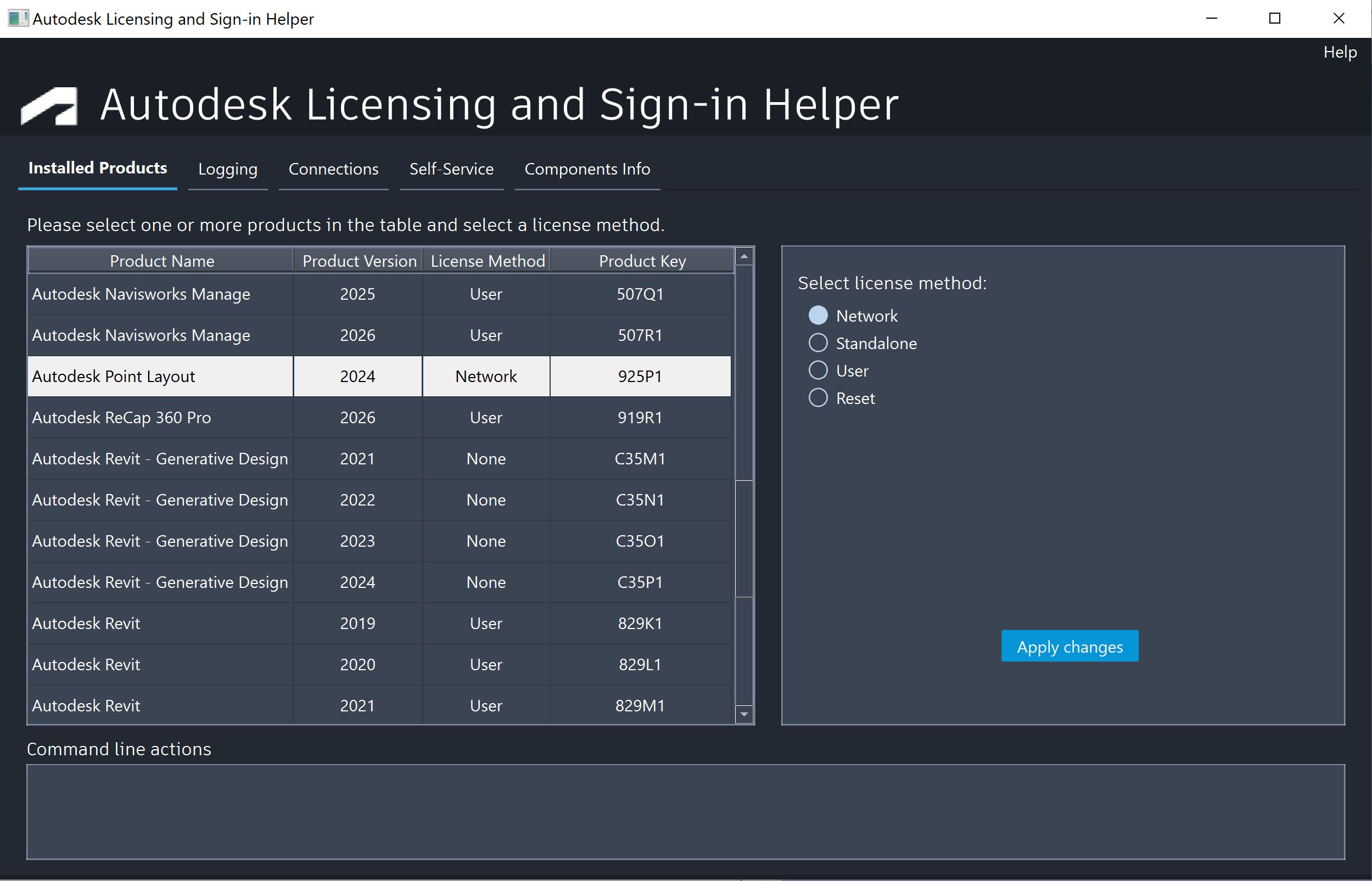Select the Network license method
This screenshot has width=1372, height=881.
pyautogui.click(x=817, y=315)
